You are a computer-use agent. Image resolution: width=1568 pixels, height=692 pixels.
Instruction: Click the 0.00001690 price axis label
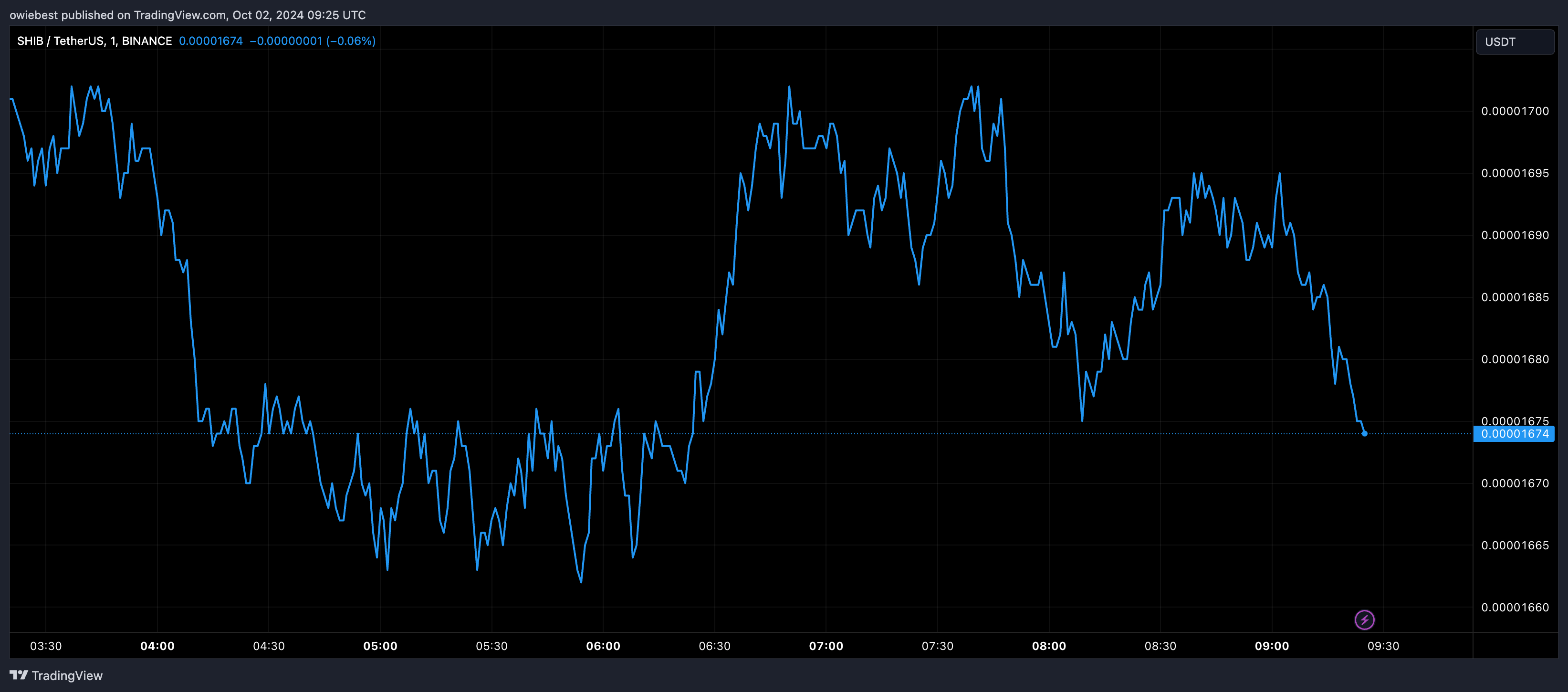(x=1515, y=235)
